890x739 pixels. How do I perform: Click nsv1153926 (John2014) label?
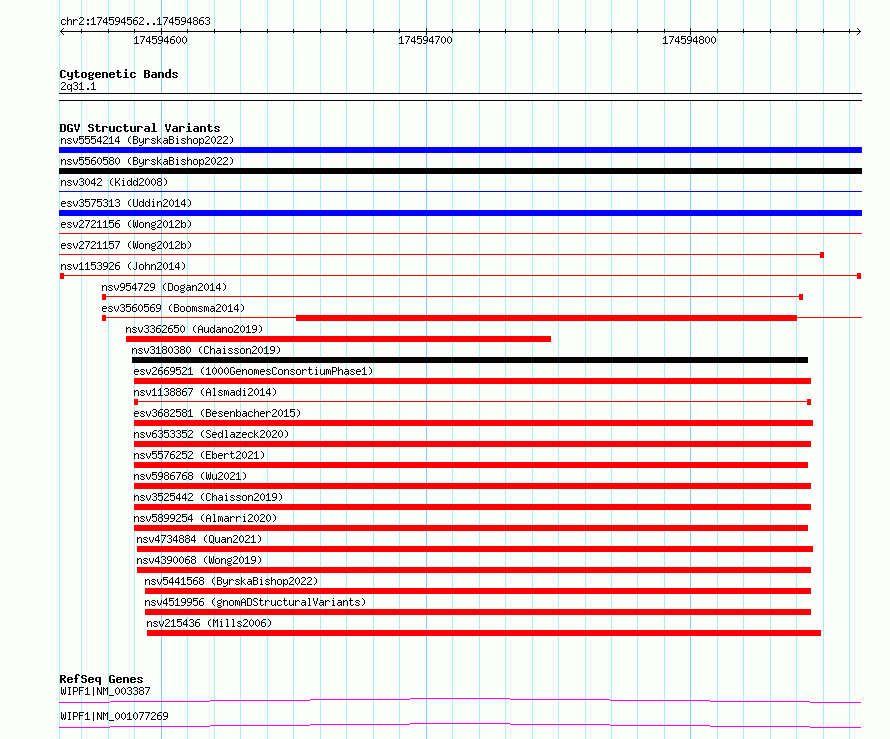click(x=123, y=266)
